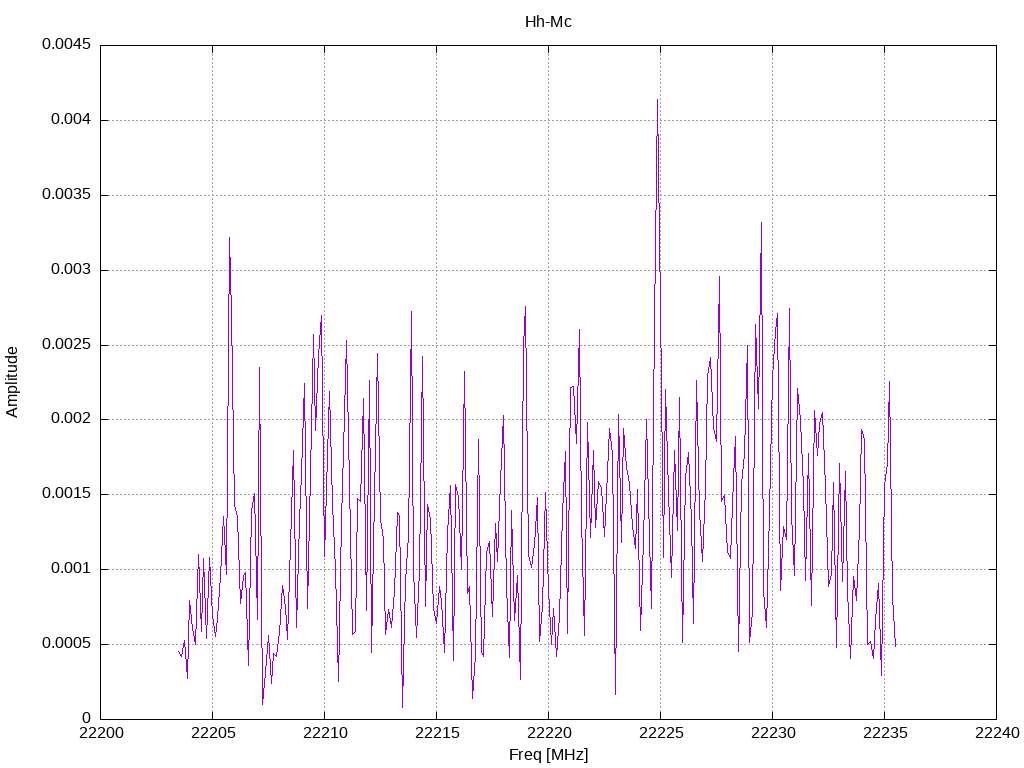Click the x-axis tick label 22205
This screenshot has height=768, width=1024.
pos(212,733)
